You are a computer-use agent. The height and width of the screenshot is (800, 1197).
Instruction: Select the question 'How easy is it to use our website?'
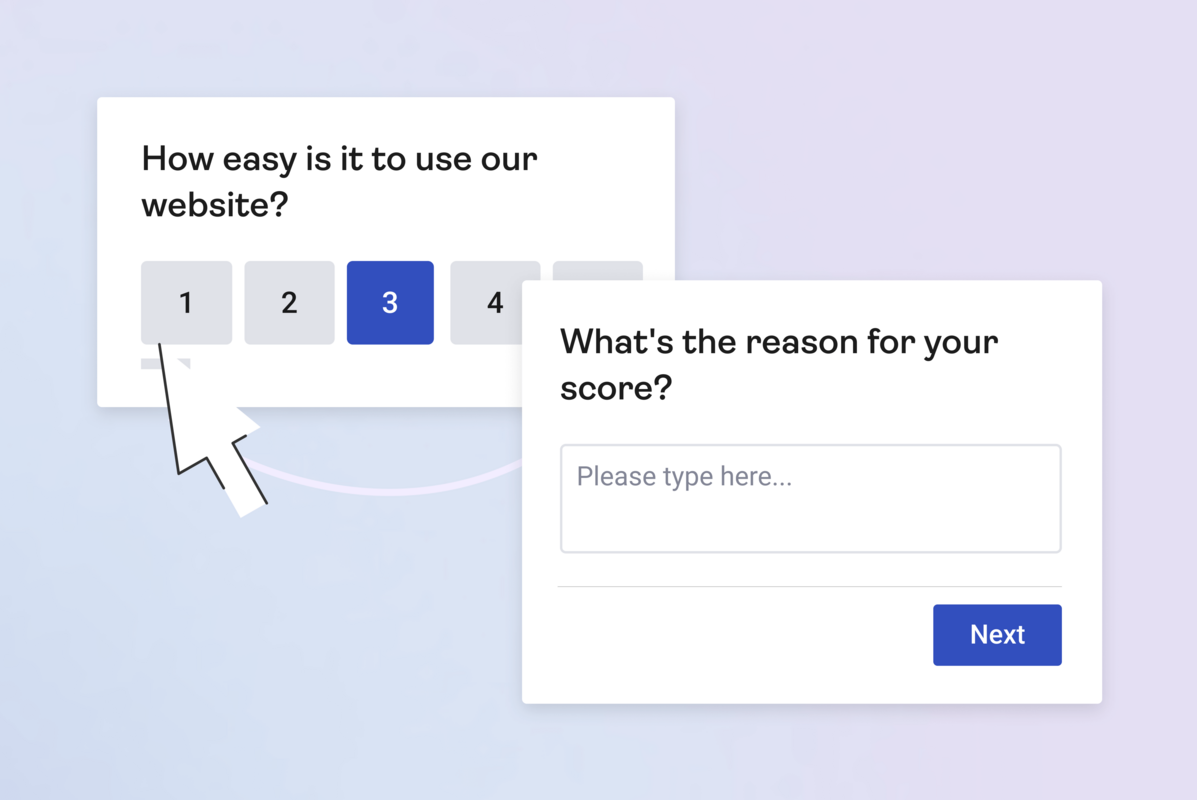[x=339, y=180]
